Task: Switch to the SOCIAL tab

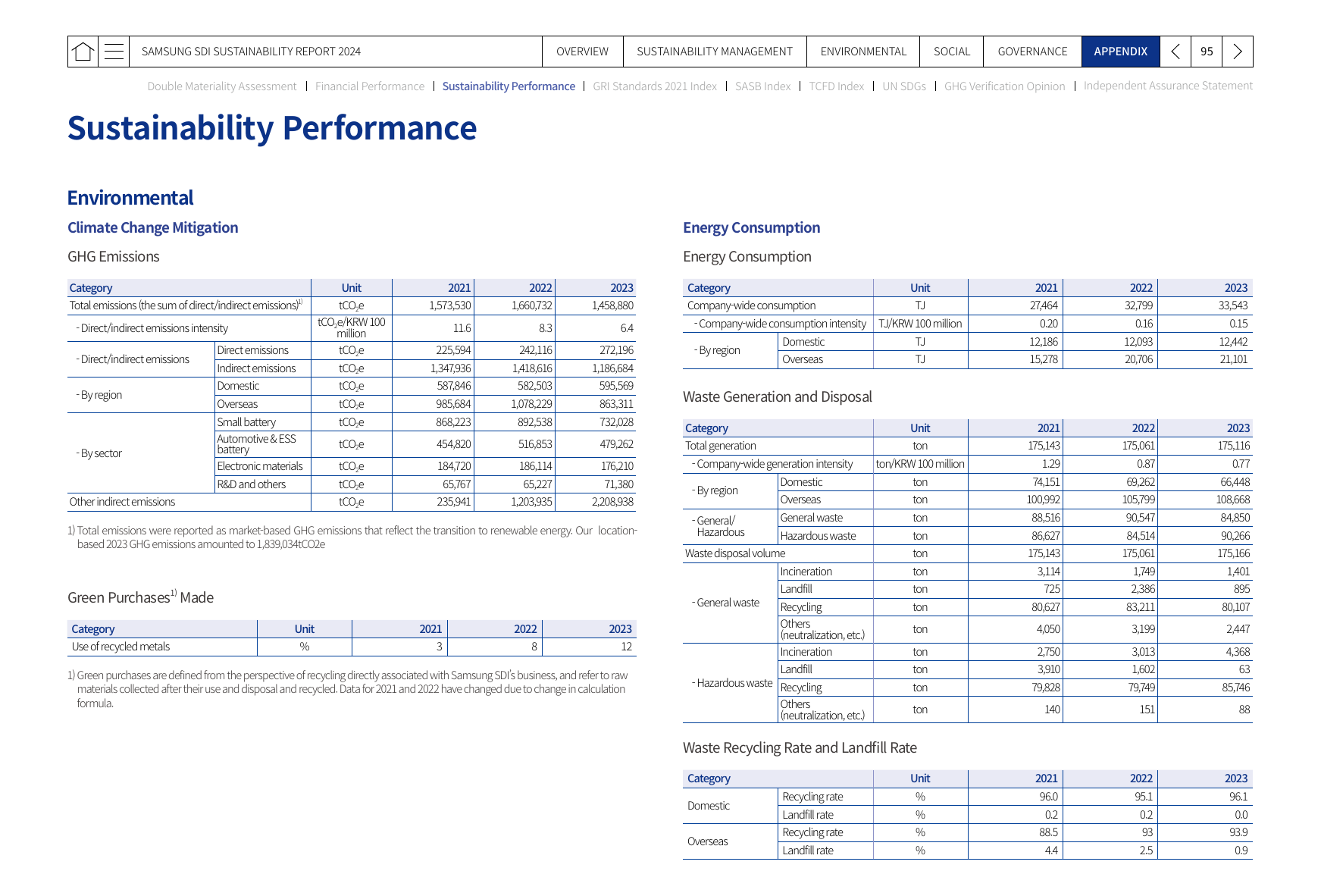Action: (952, 52)
